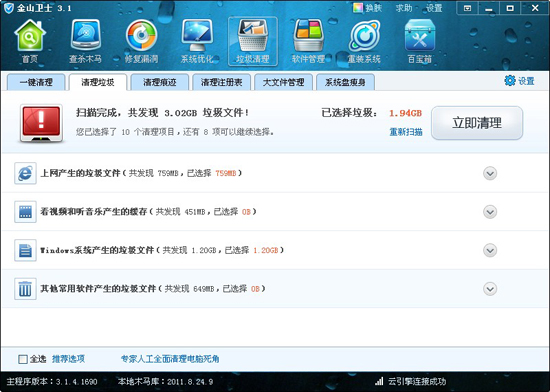
Task: Switch to the 大文件管理 tab
Action: [283, 82]
